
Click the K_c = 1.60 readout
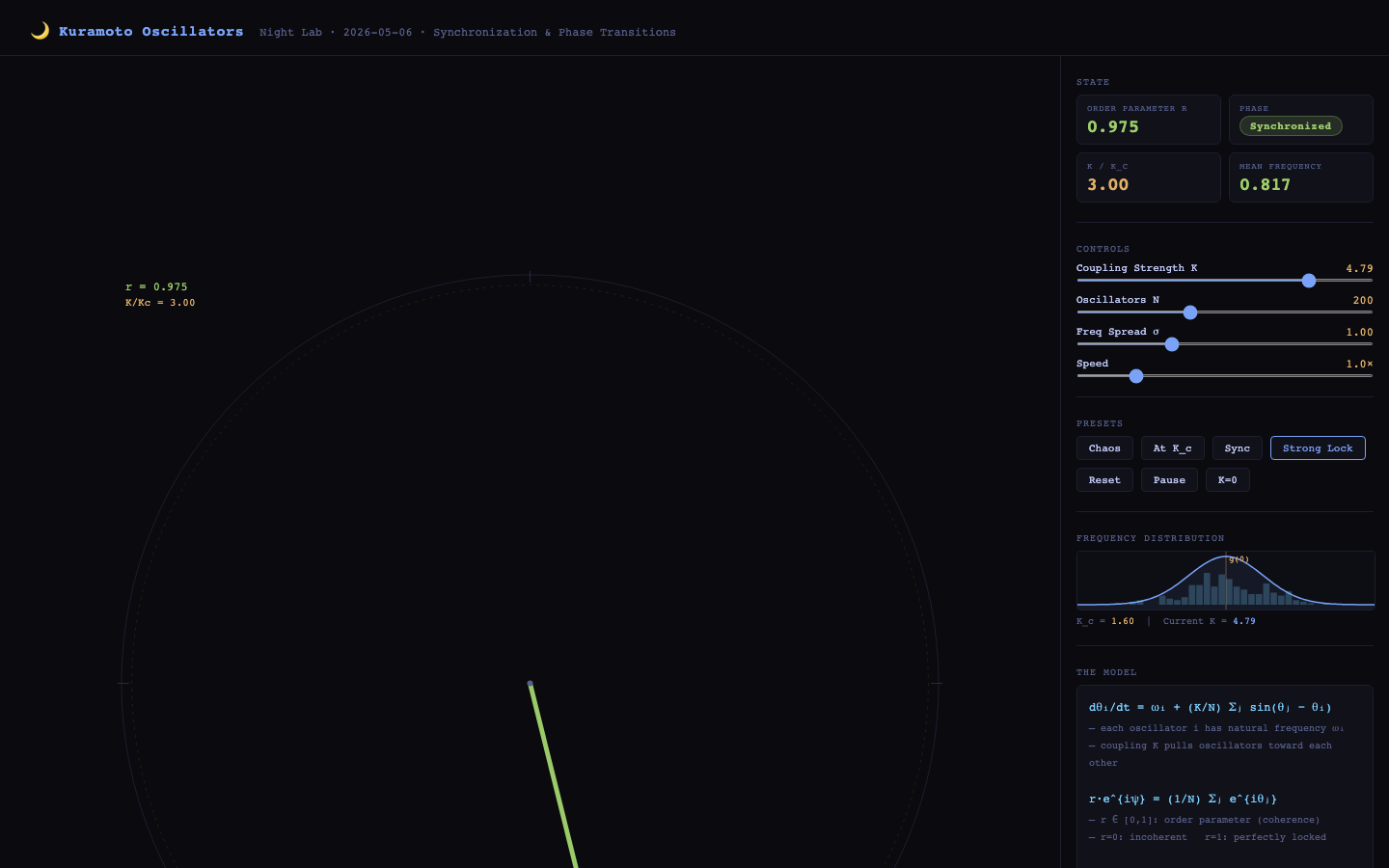1105,621
